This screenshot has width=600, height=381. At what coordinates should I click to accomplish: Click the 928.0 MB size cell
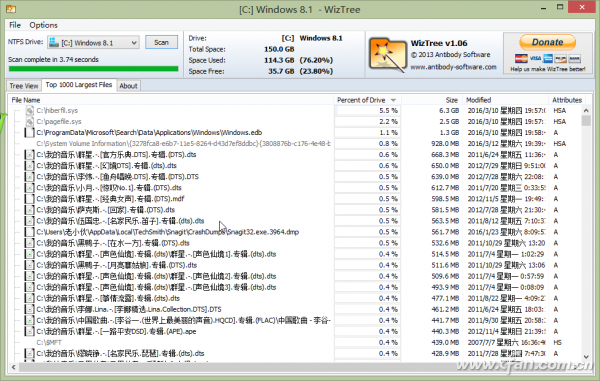click(x=445, y=144)
